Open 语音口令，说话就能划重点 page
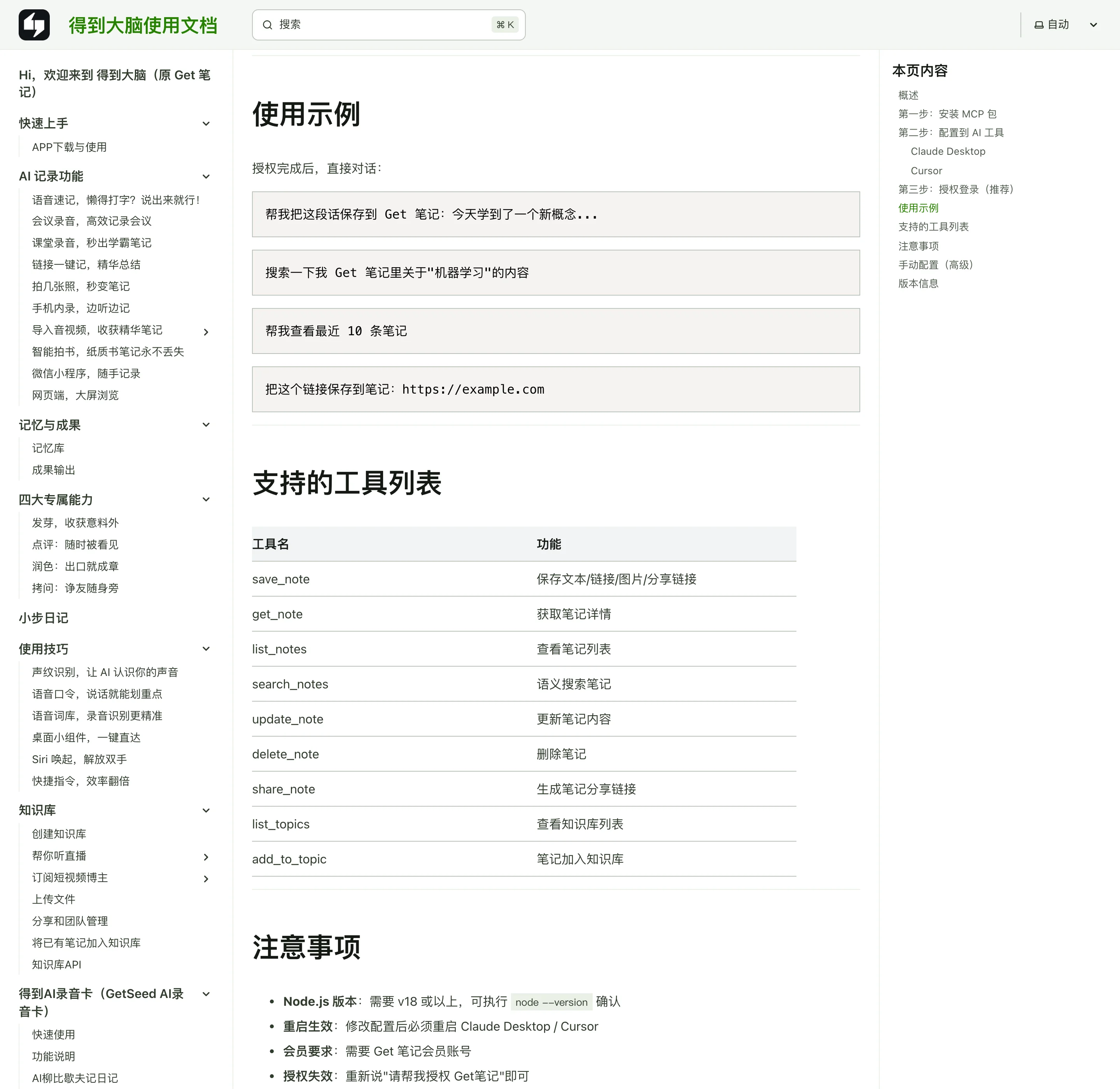Image resolution: width=1120 pixels, height=1089 pixels. [x=97, y=693]
